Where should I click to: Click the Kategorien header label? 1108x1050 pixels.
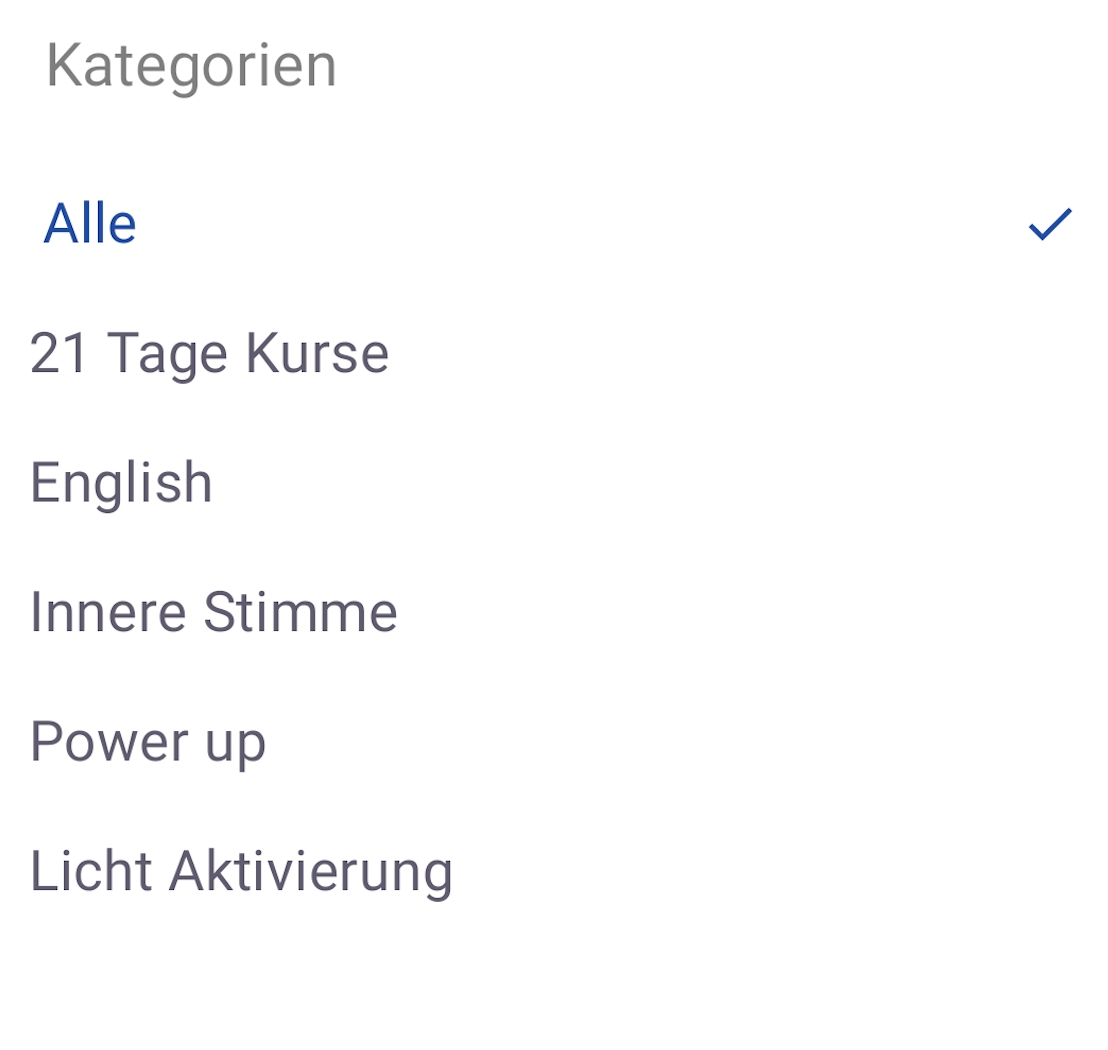[x=191, y=66]
